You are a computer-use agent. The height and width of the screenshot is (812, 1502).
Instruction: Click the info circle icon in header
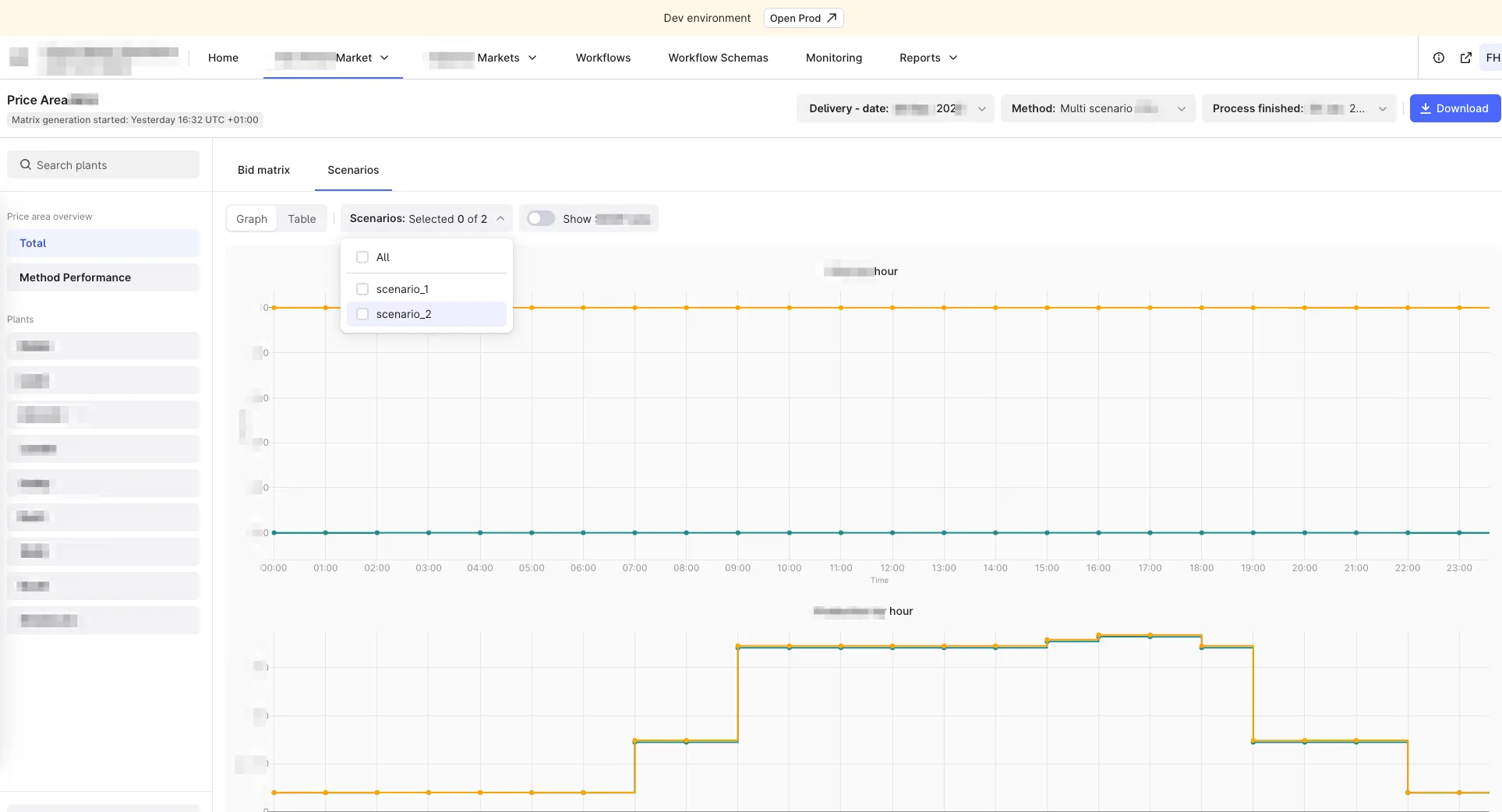[1439, 58]
